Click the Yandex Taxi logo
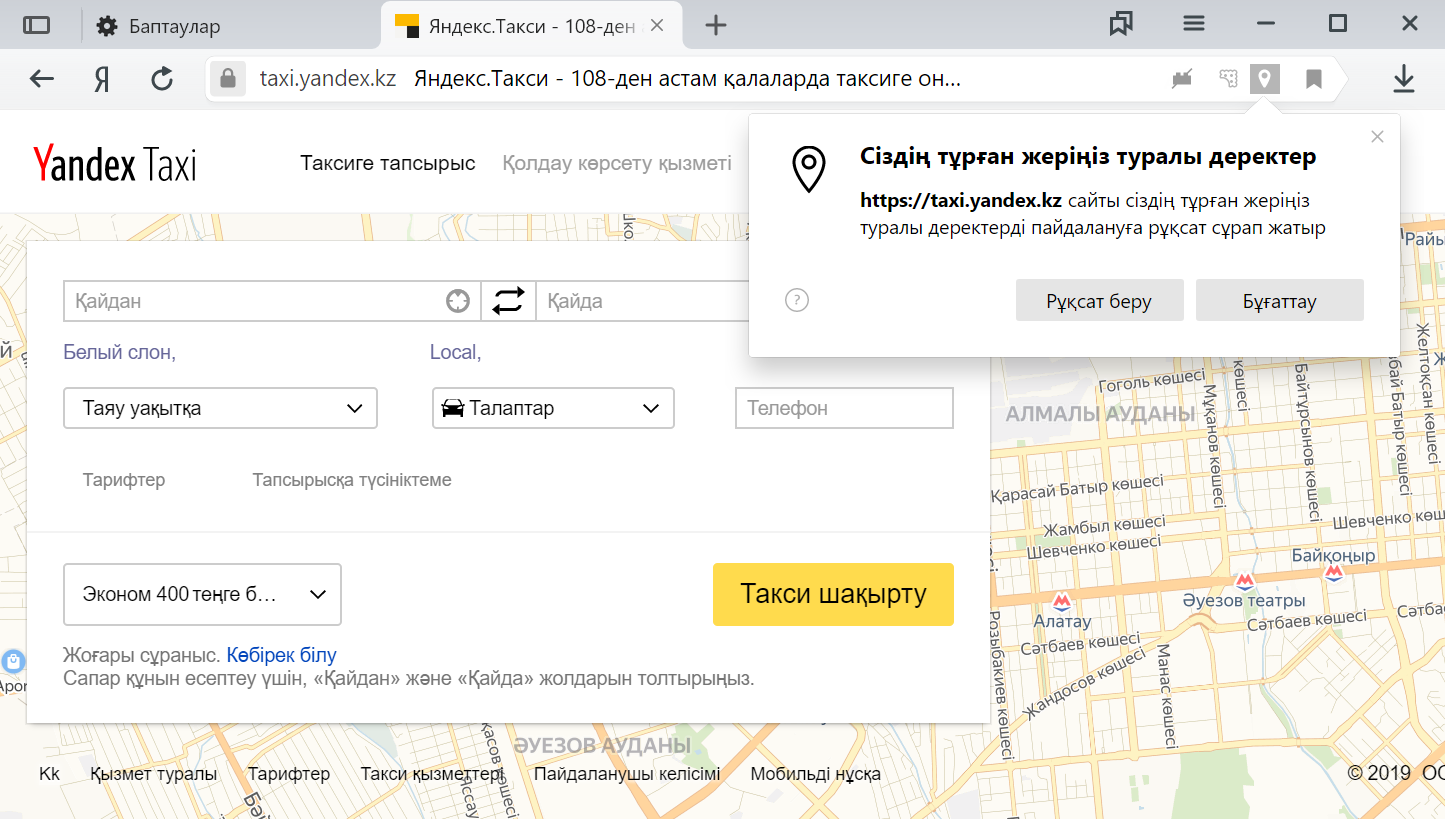 tap(114, 164)
